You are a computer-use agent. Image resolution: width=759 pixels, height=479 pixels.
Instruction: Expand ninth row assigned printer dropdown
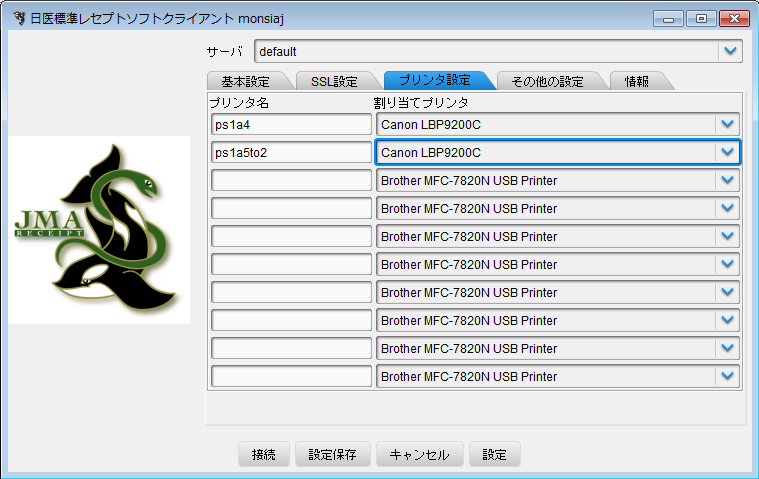click(x=558, y=348)
